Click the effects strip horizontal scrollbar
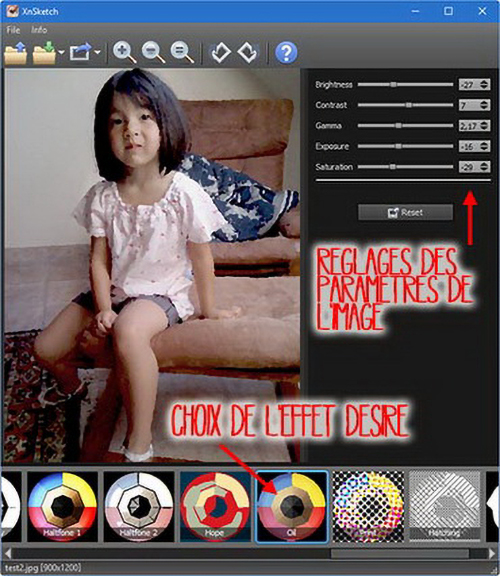The image size is (500, 576). click(249, 553)
